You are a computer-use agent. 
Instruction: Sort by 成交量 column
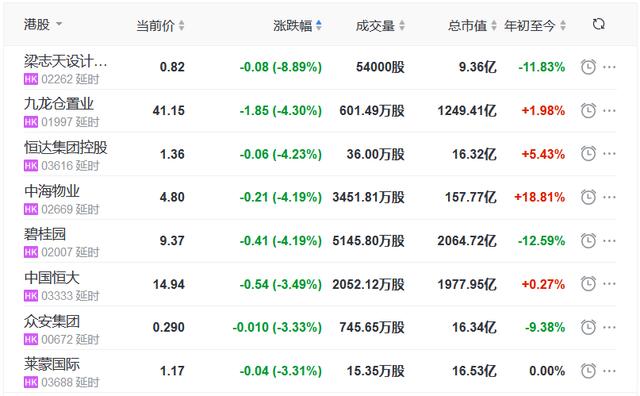[x=380, y=26]
